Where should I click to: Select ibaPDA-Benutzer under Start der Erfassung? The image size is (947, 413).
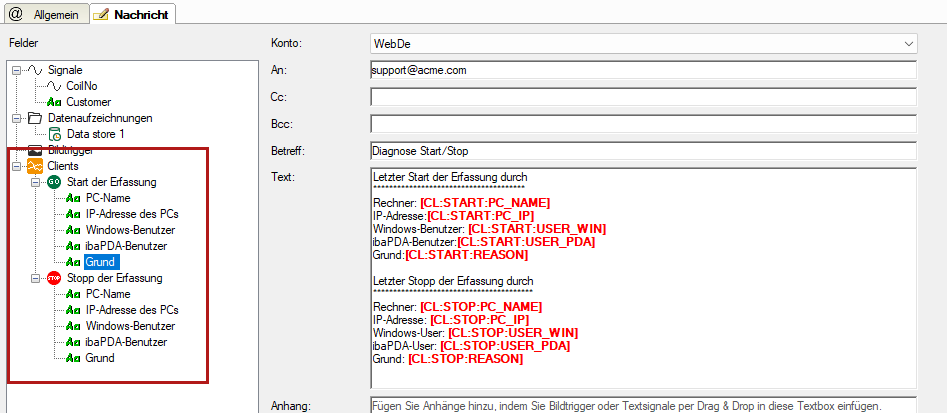tap(126, 246)
